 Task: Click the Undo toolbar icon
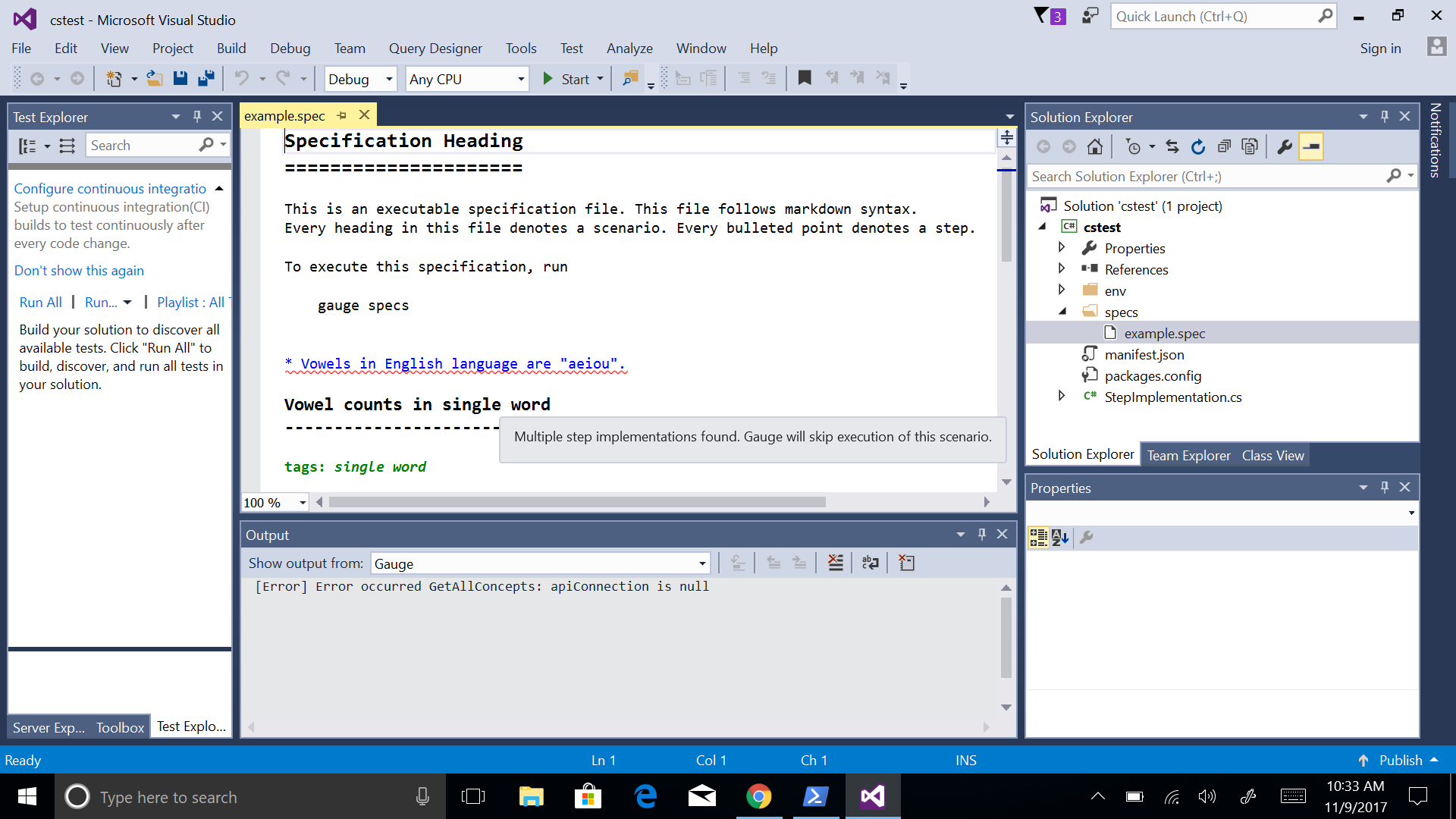[241, 78]
